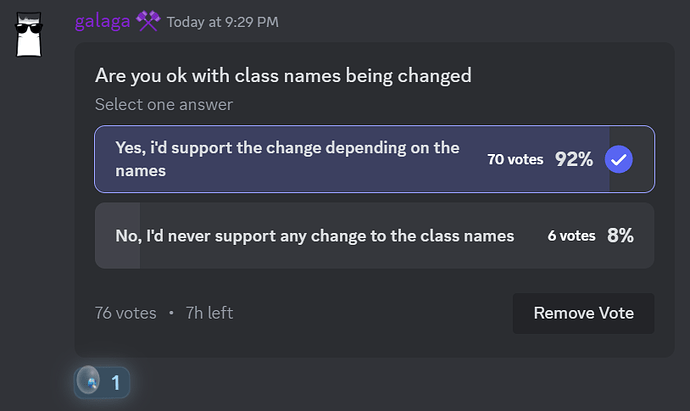690x411 pixels.
Task: Click the unfilled end of the Yes answer bar
Action: coord(631,159)
